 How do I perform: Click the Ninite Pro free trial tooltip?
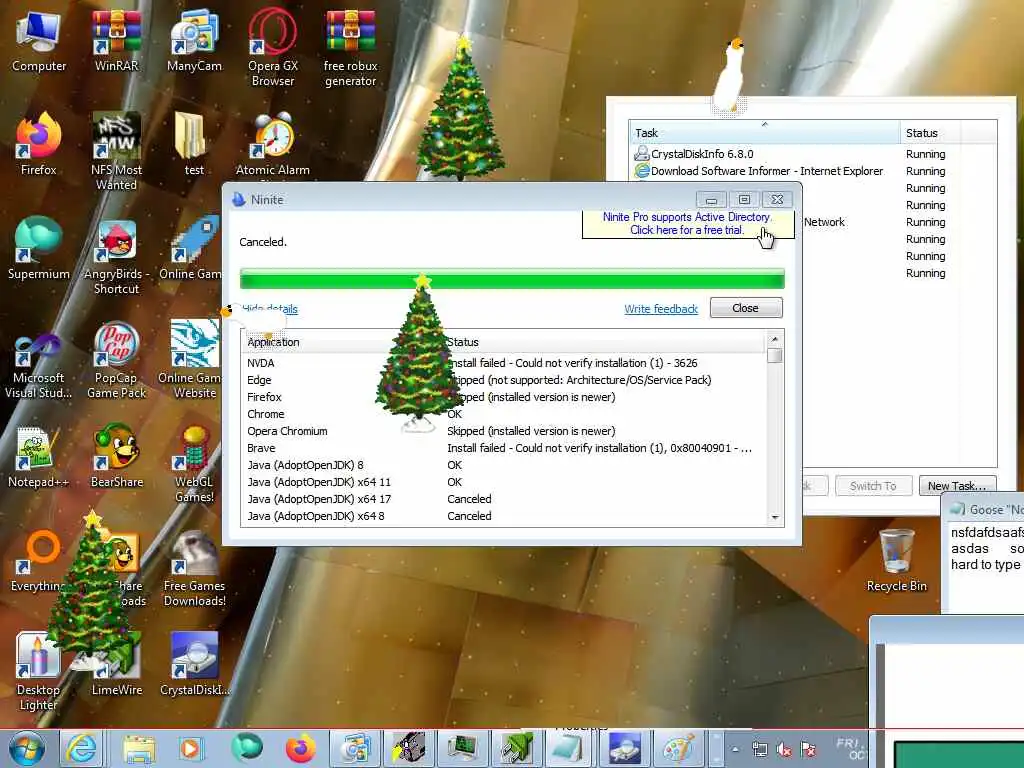tap(687, 223)
